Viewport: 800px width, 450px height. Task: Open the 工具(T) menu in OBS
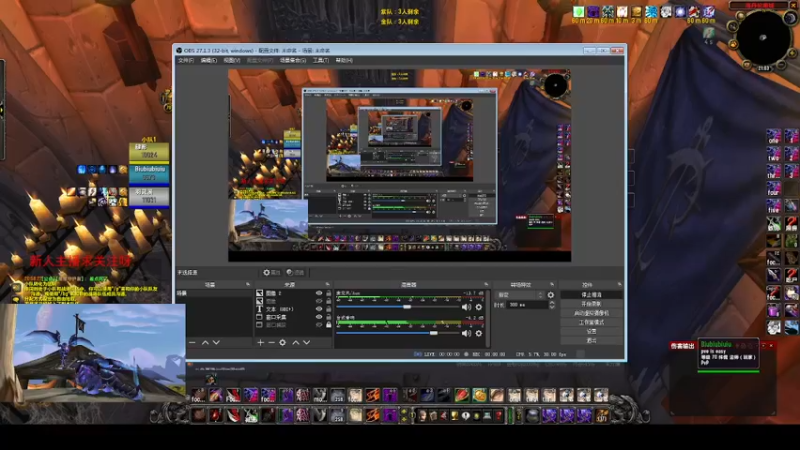320,60
